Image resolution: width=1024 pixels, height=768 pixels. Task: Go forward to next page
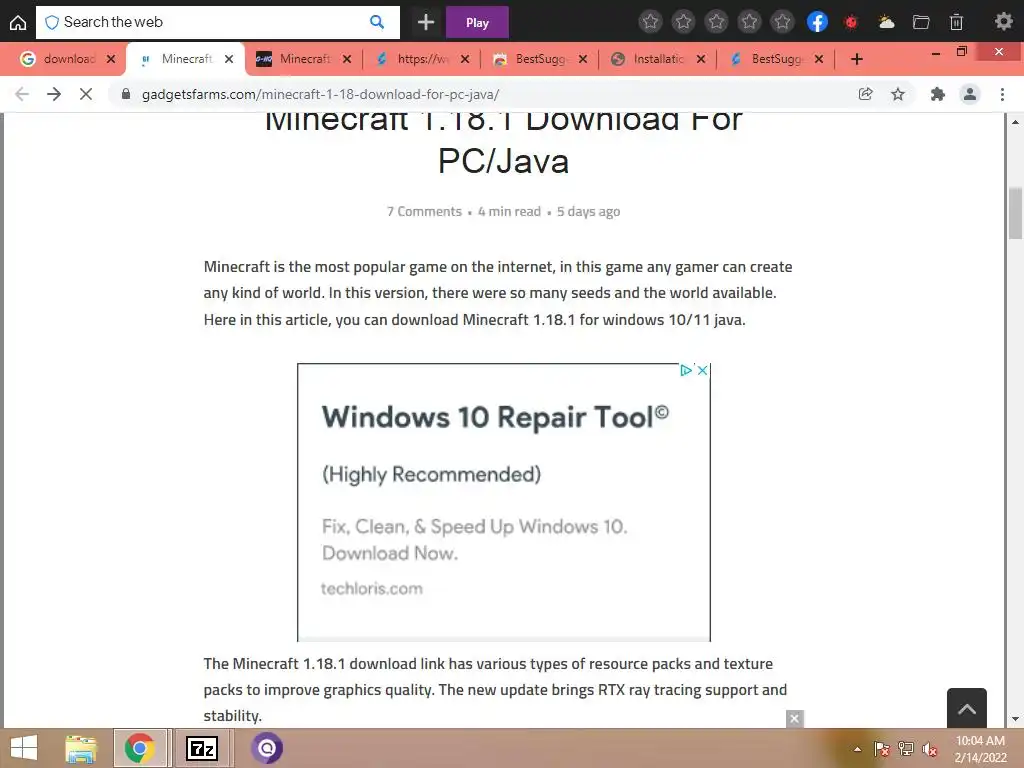(54, 94)
